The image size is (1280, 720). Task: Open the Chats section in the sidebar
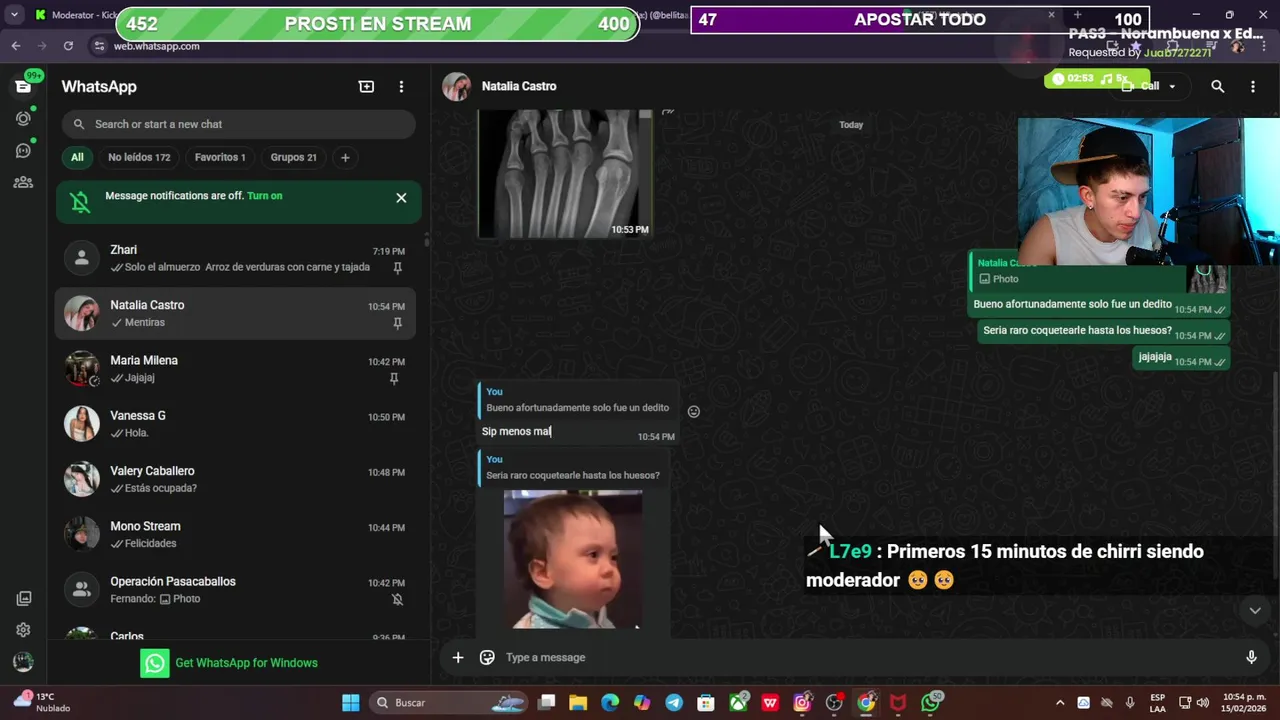pyautogui.click(x=23, y=87)
